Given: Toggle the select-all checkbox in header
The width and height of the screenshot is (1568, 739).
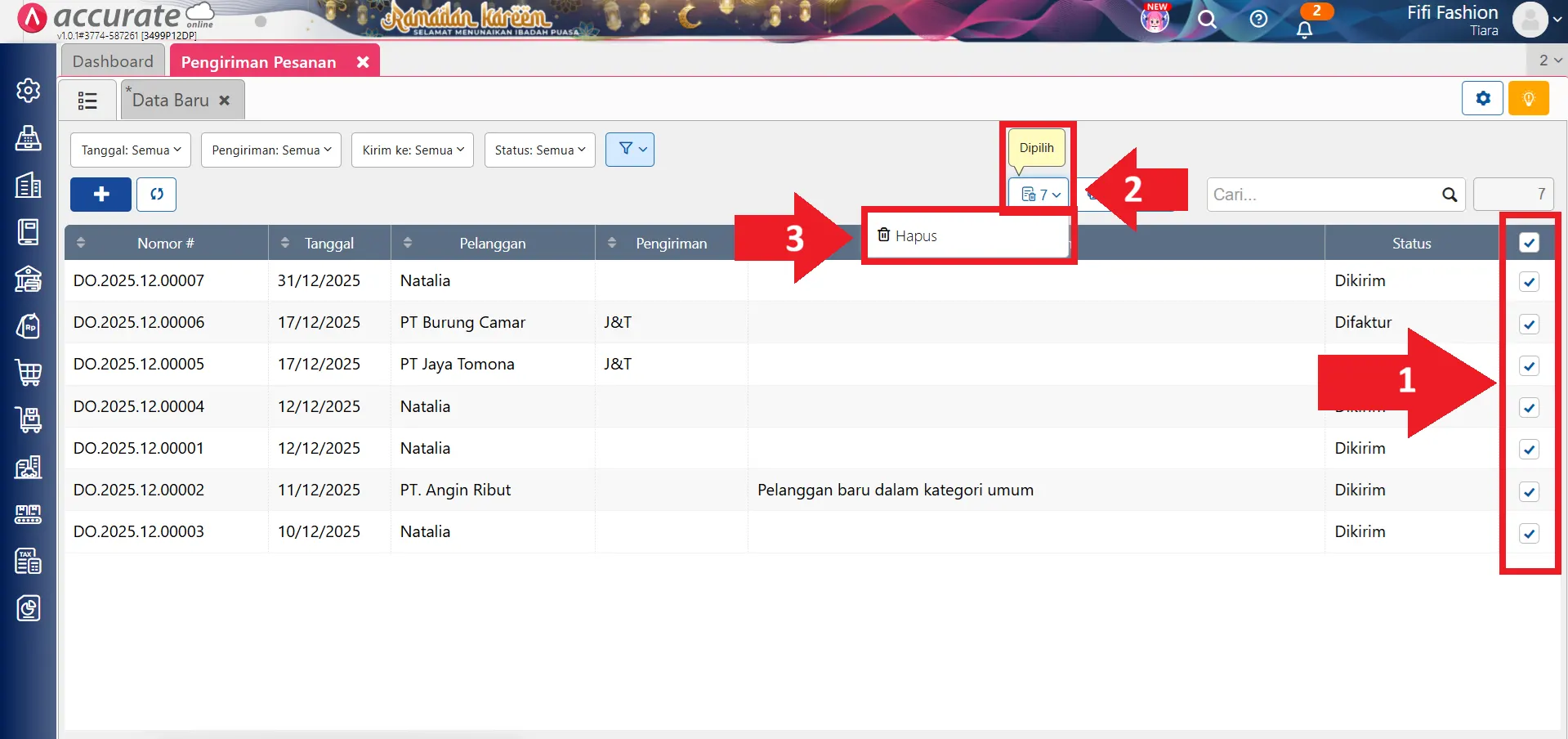Looking at the screenshot, I should tap(1529, 243).
